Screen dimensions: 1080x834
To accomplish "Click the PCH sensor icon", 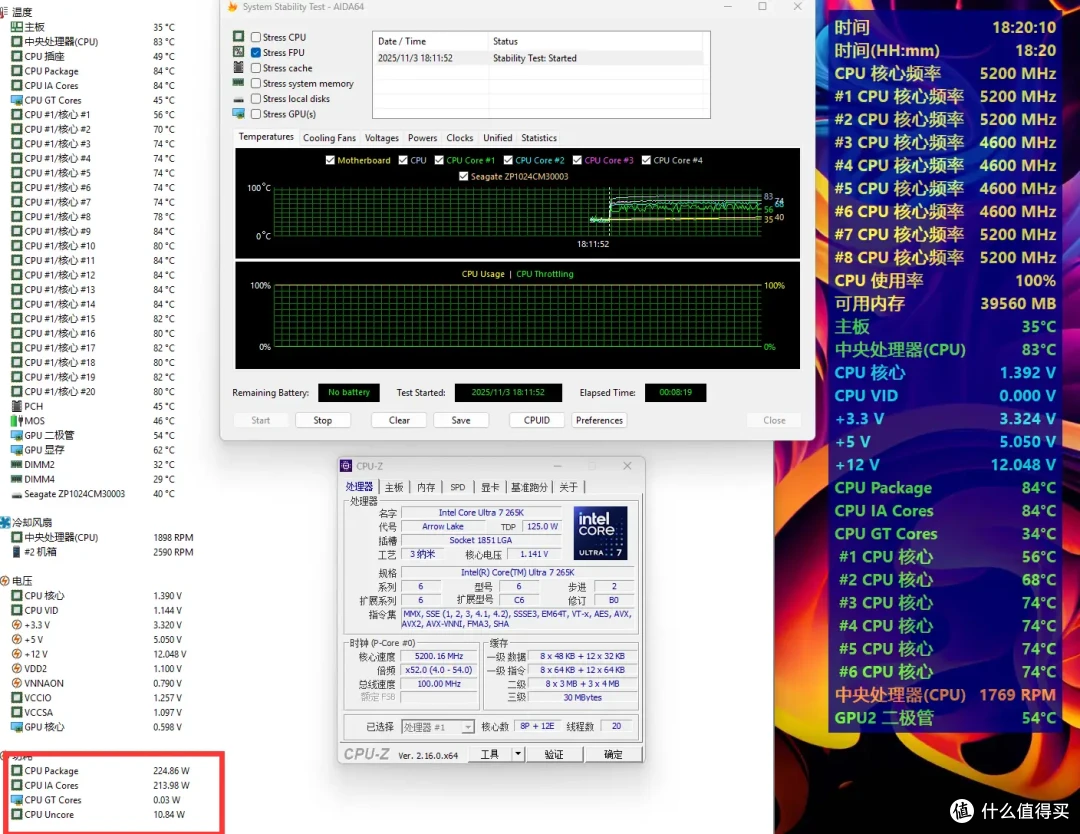I will pyautogui.click(x=17, y=406).
